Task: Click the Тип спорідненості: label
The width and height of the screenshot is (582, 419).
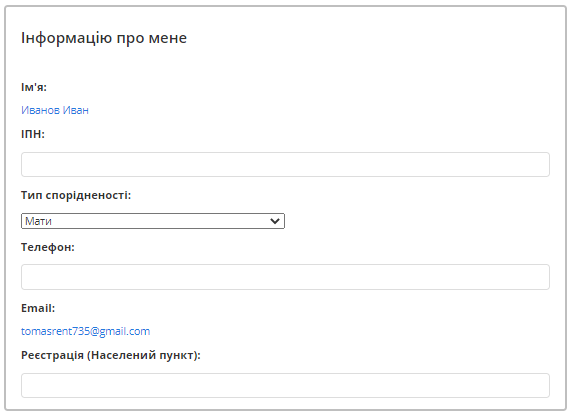Action: click(76, 195)
